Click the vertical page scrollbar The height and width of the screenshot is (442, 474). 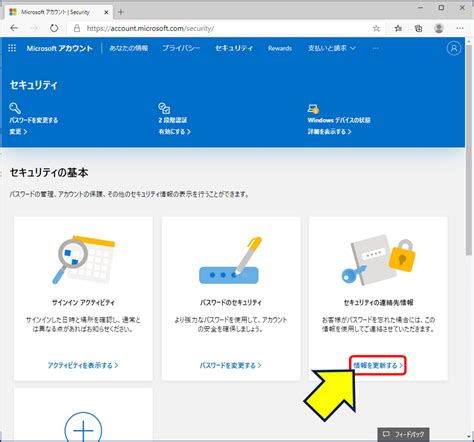click(469, 150)
